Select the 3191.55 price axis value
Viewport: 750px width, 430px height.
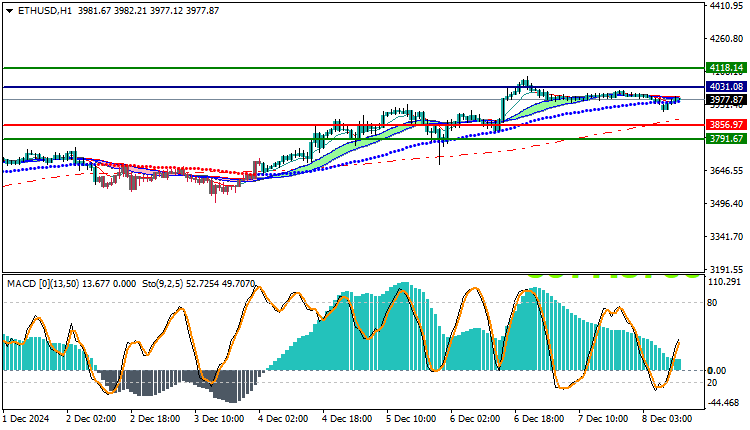point(726,269)
